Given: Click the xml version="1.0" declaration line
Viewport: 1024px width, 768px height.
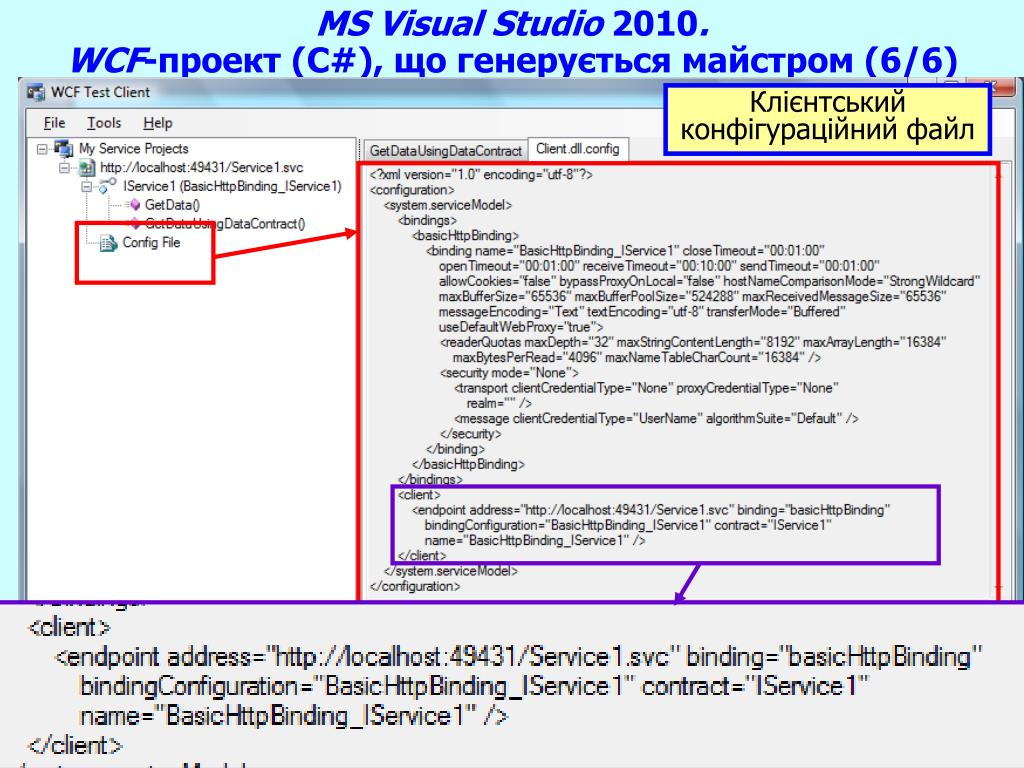Looking at the screenshot, I should point(481,174).
